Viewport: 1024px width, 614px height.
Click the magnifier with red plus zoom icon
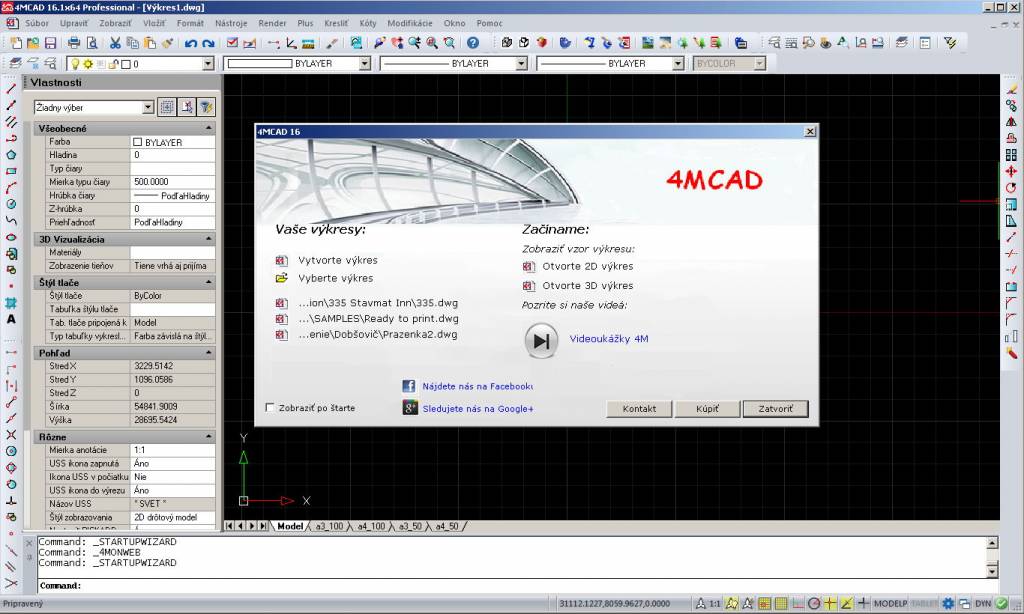432,43
